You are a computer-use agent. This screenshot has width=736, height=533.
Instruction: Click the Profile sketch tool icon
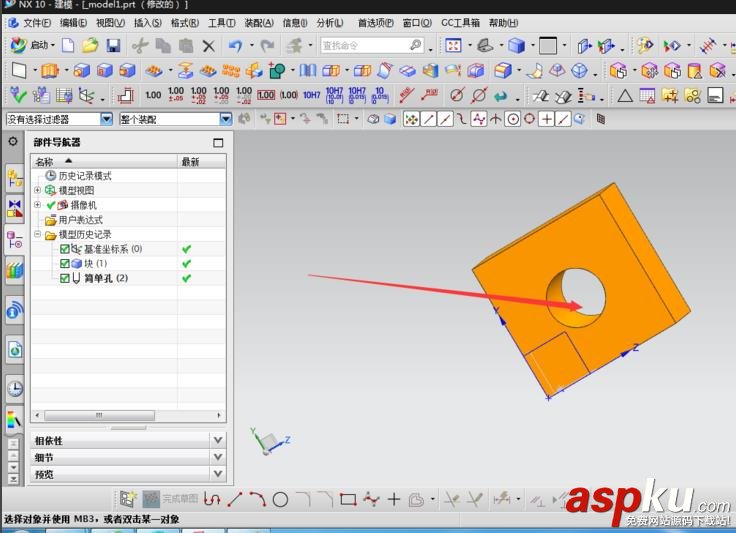(212, 499)
